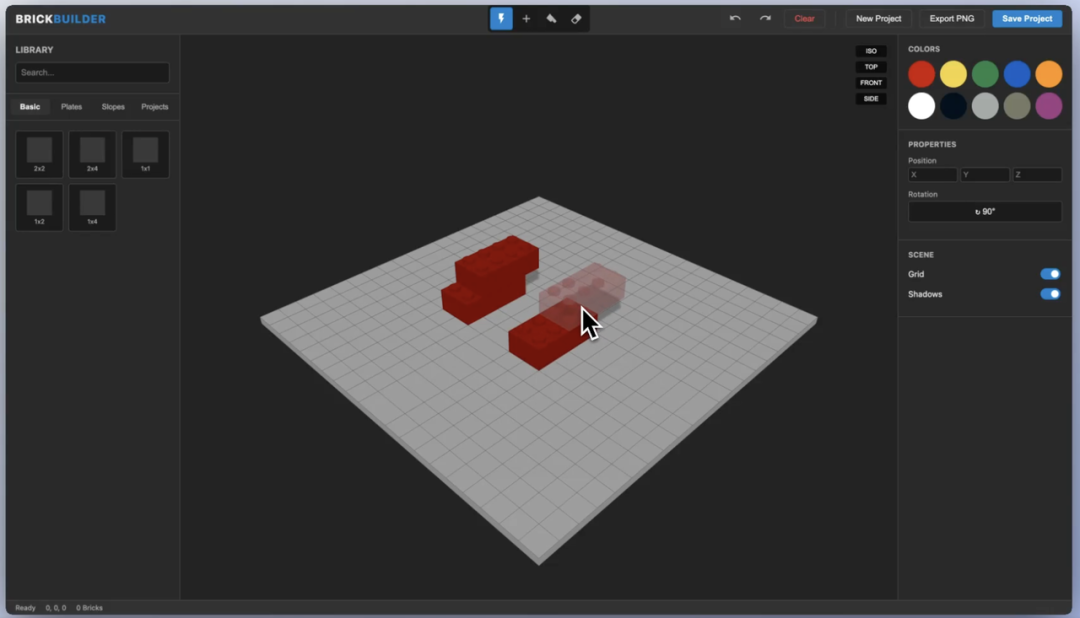Select the plus add-brick tool

point(526,19)
